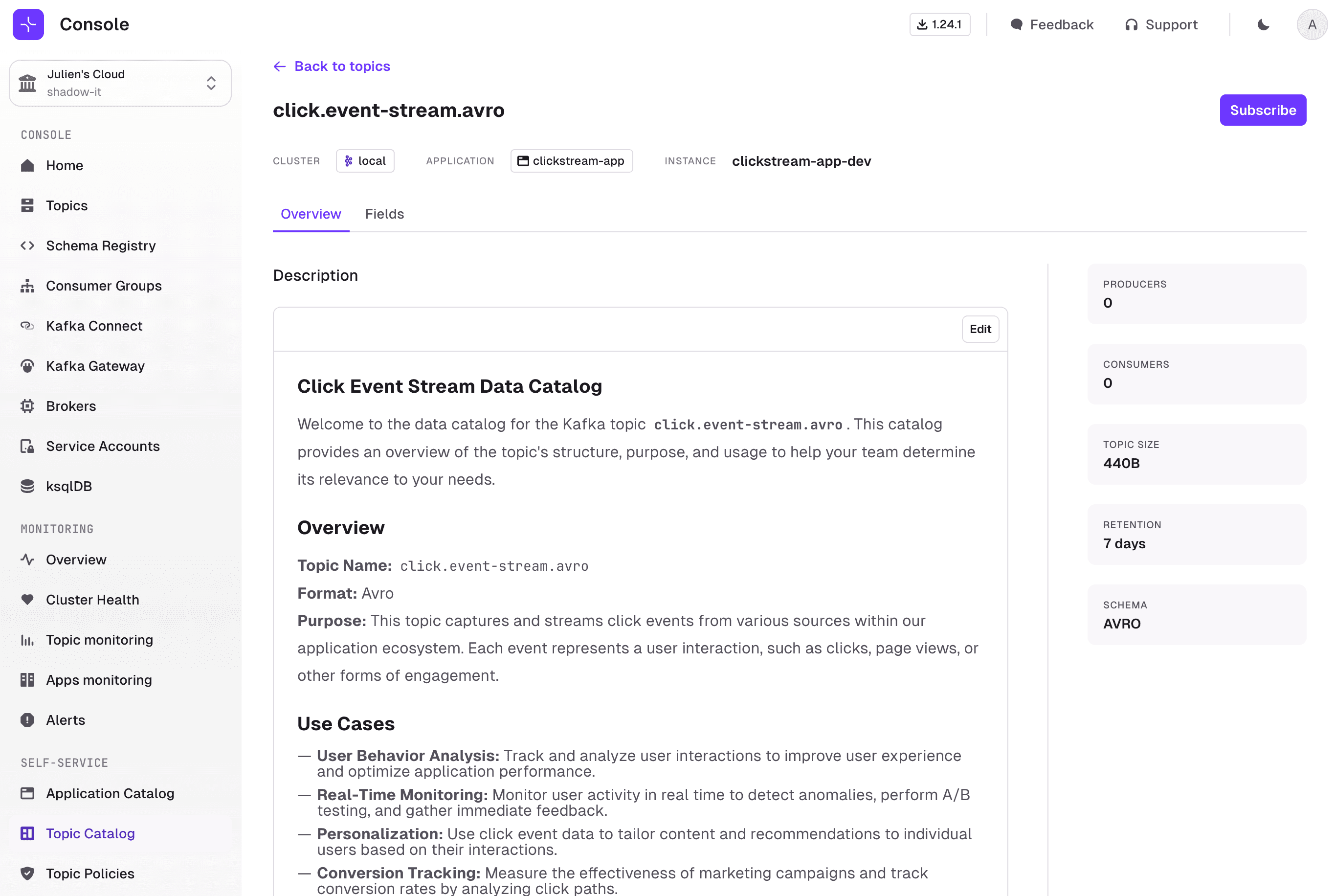Toggle dark mode with moon icon
The height and width of the screenshot is (896, 1335).
[x=1263, y=24]
